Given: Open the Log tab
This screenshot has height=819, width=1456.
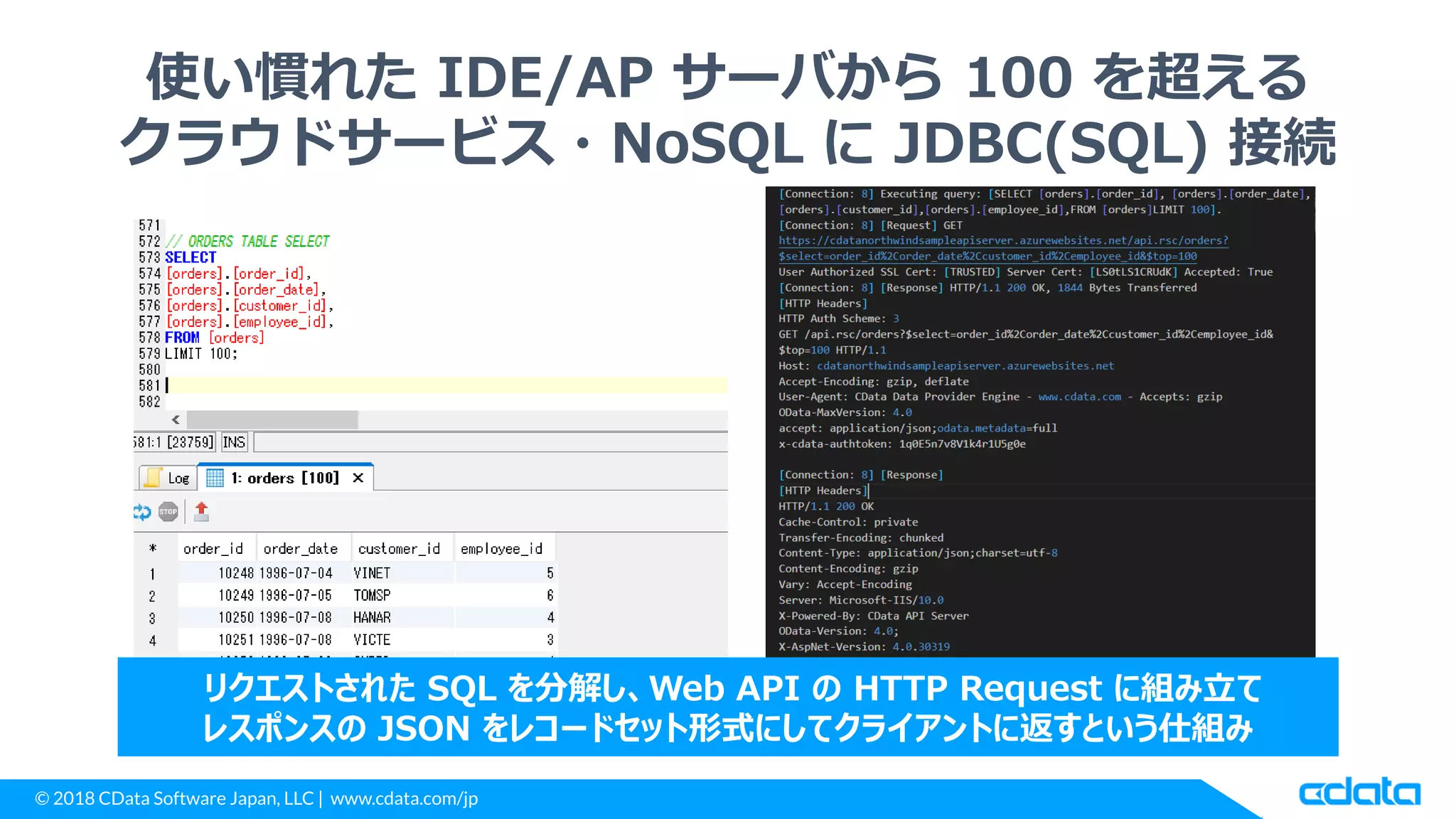Looking at the screenshot, I should pos(178,478).
